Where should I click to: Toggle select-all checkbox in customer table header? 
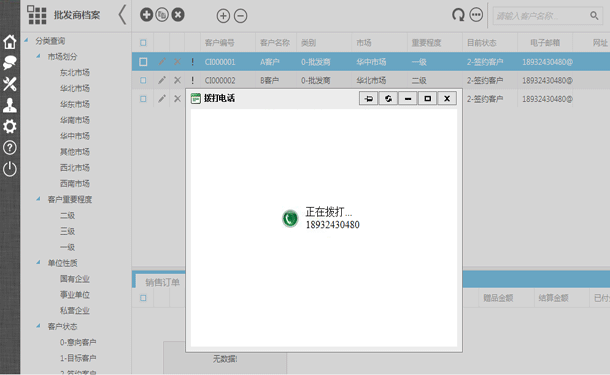pyautogui.click(x=143, y=43)
